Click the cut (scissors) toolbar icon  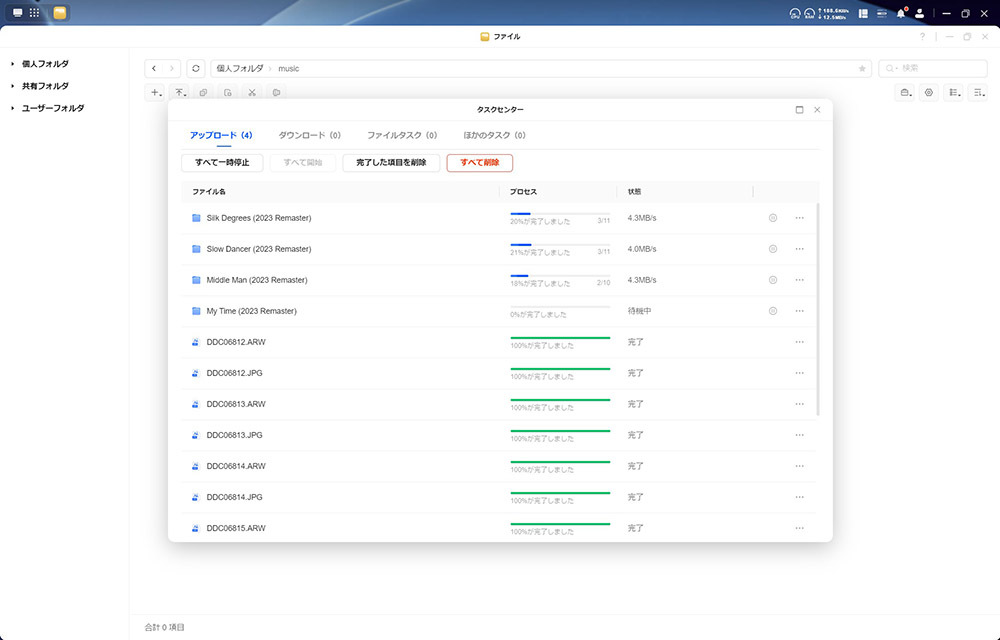click(252, 93)
